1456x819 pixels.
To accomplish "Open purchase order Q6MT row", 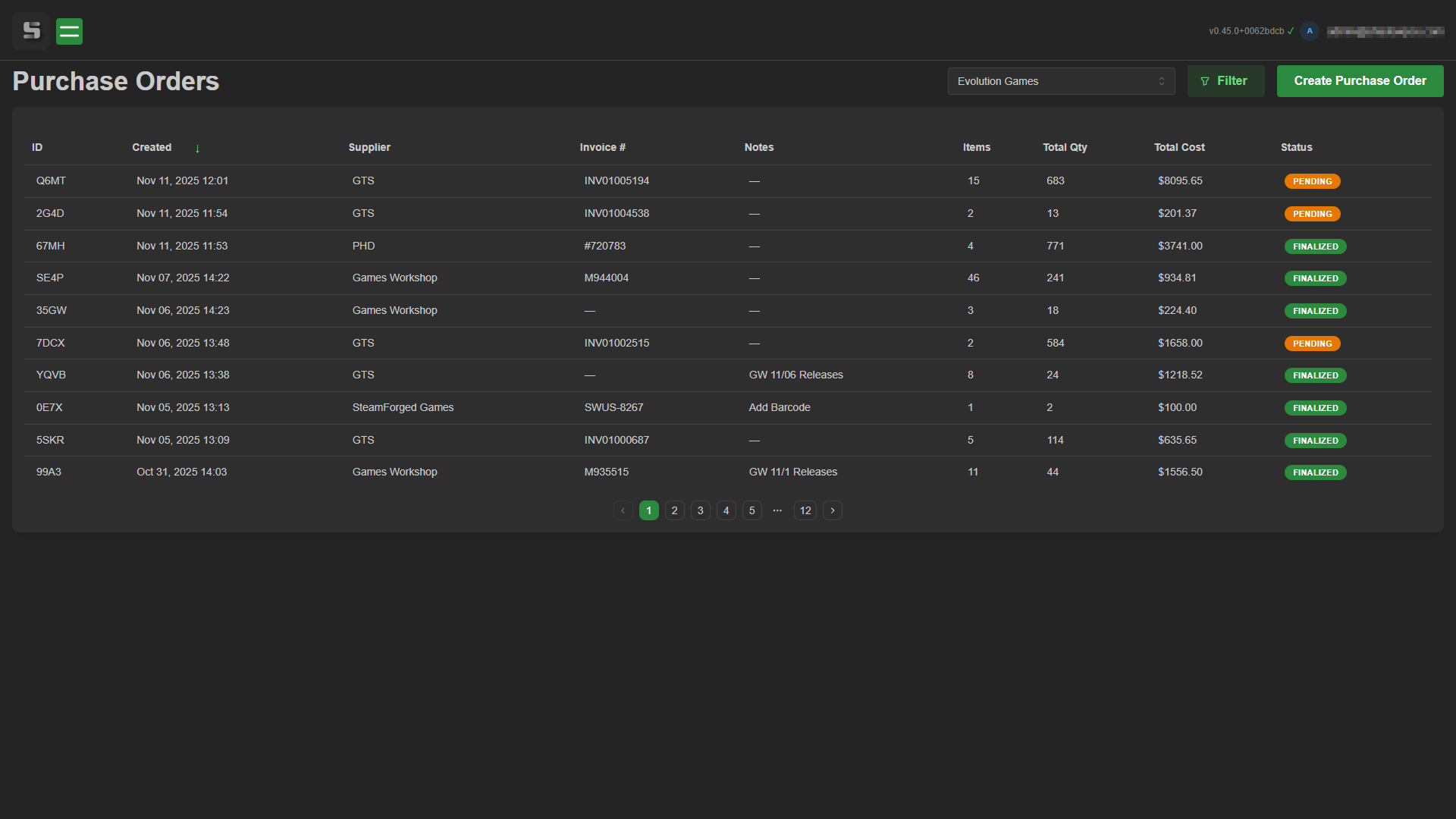I will (51, 180).
